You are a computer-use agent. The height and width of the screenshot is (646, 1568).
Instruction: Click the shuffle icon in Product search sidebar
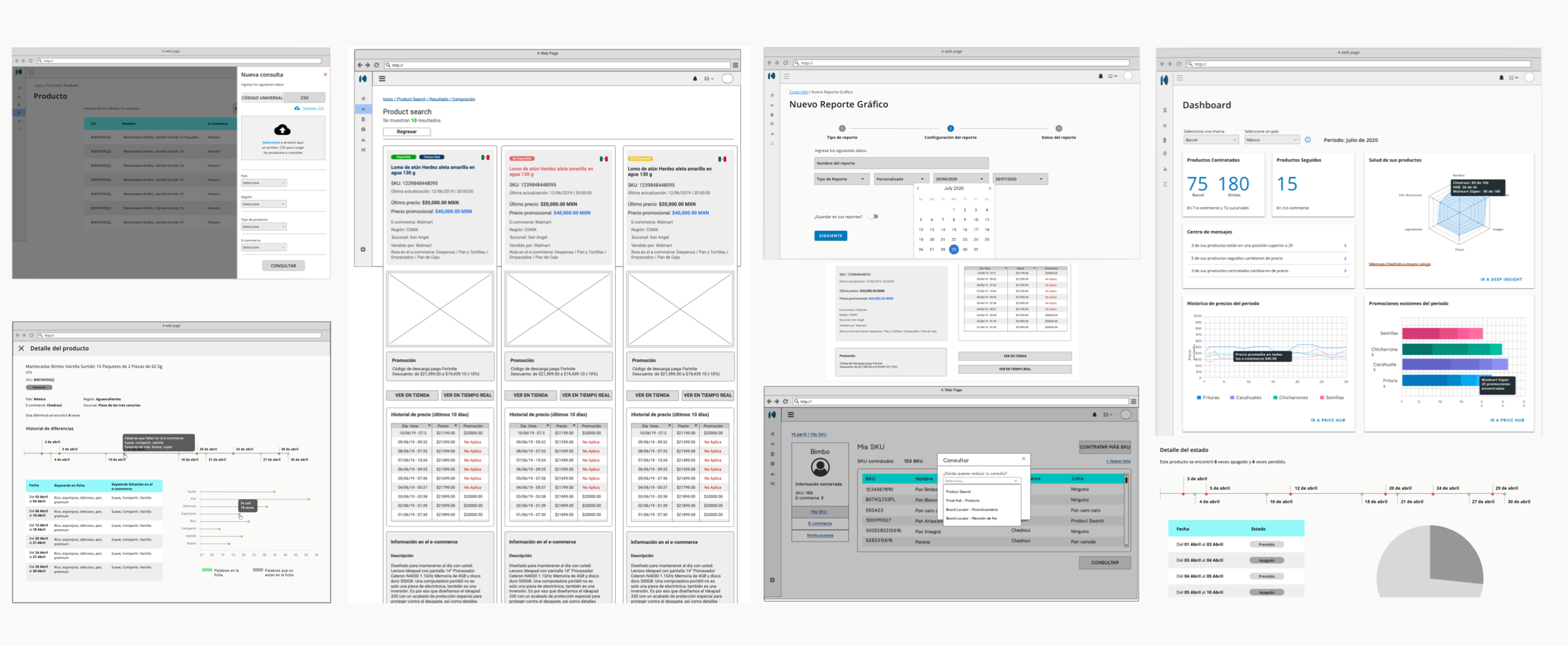pos(363,150)
